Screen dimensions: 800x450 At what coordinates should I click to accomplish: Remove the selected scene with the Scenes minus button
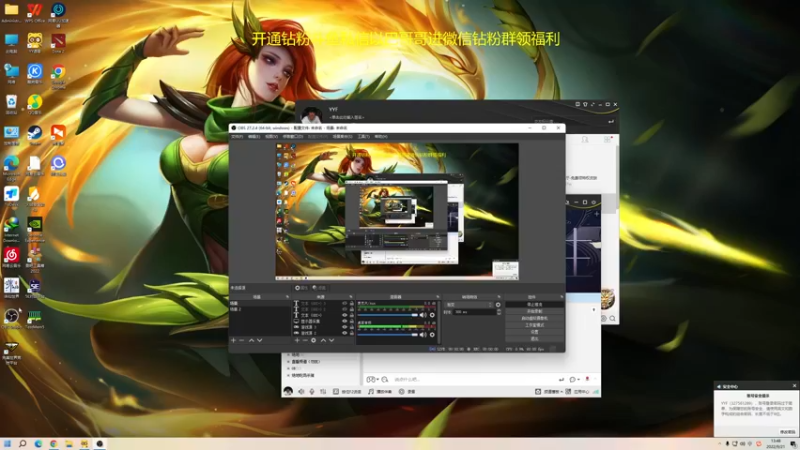(242, 340)
